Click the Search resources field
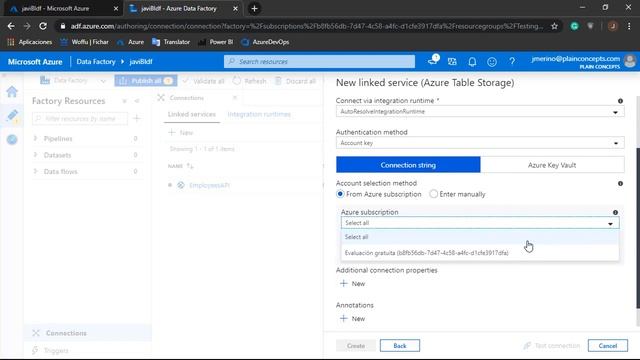This screenshot has width=640, height=360. [319, 62]
